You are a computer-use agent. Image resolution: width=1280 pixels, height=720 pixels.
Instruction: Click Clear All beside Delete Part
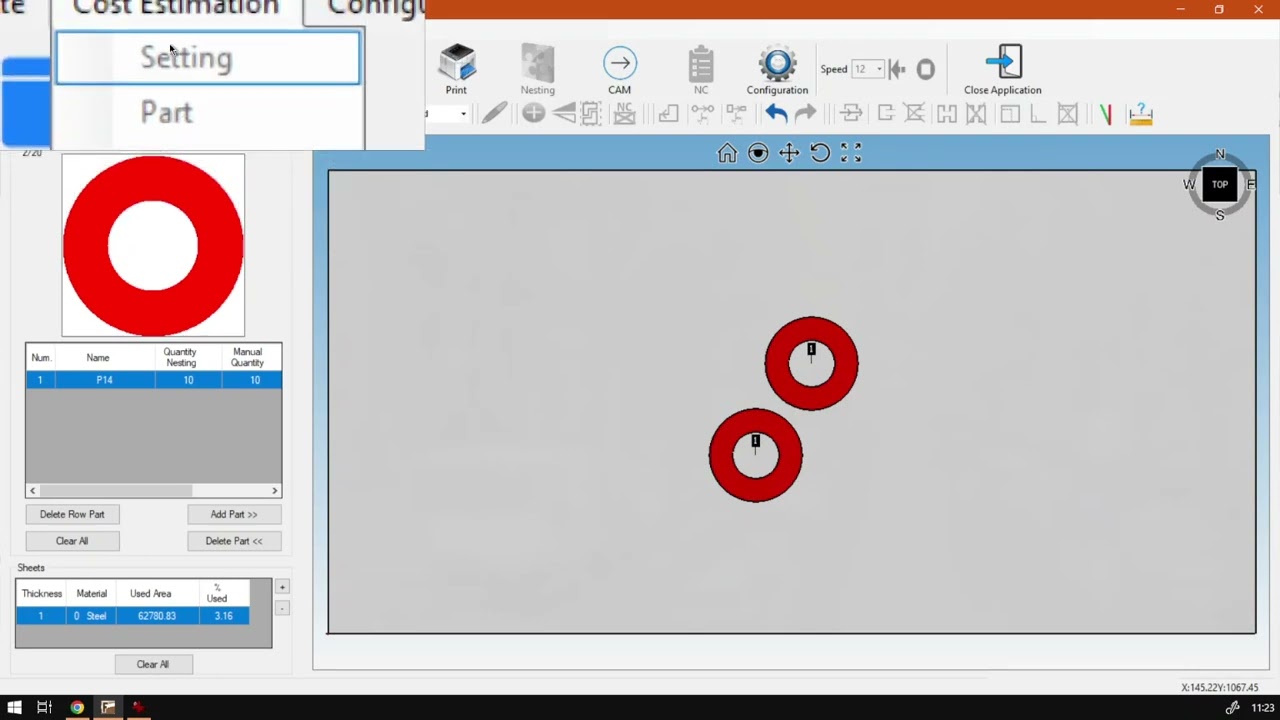(x=72, y=541)
